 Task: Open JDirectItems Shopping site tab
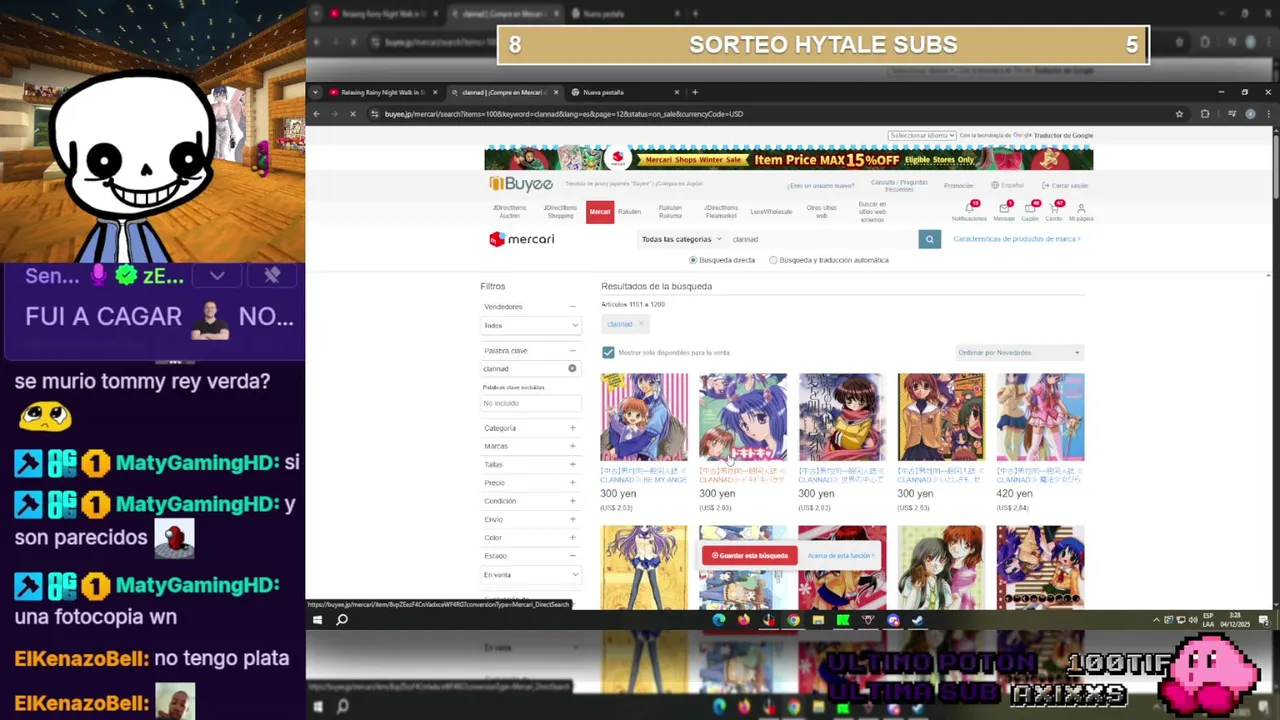coord(560,211)
